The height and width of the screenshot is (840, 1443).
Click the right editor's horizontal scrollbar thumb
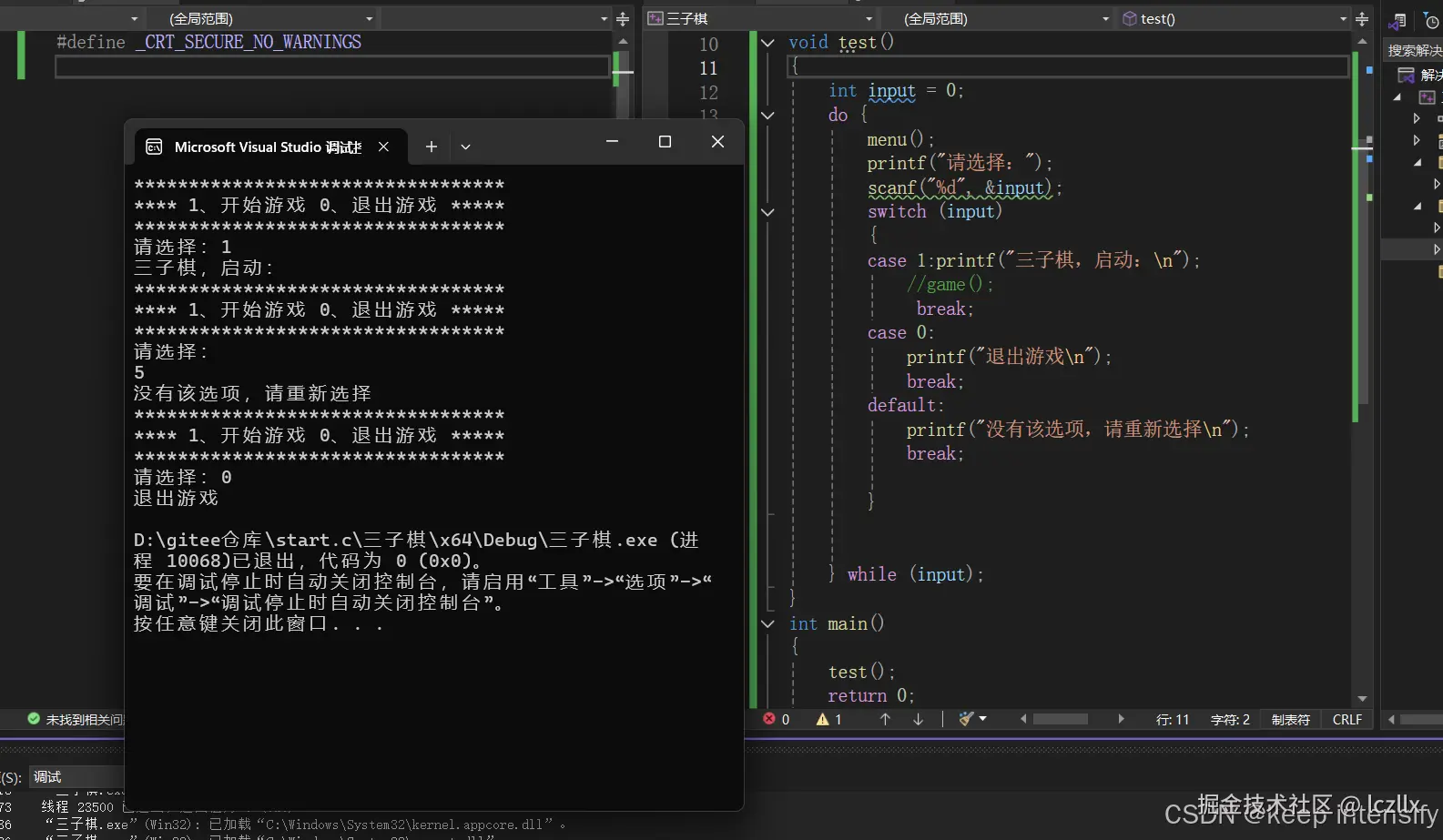pyautogui.click(x=1061, y=719)
